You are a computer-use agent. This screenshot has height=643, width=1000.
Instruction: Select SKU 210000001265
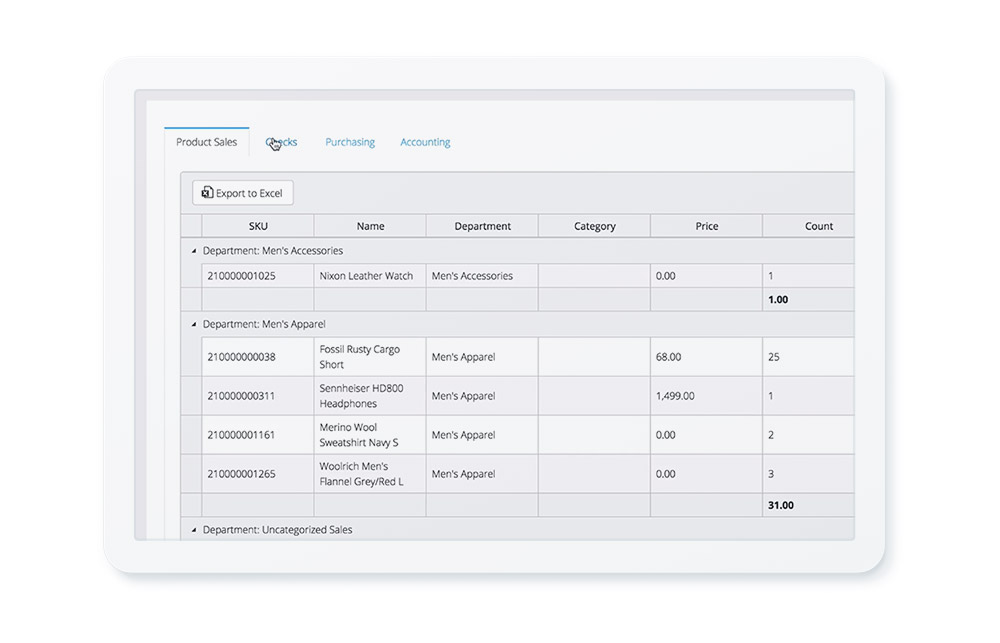coord(258,473)
